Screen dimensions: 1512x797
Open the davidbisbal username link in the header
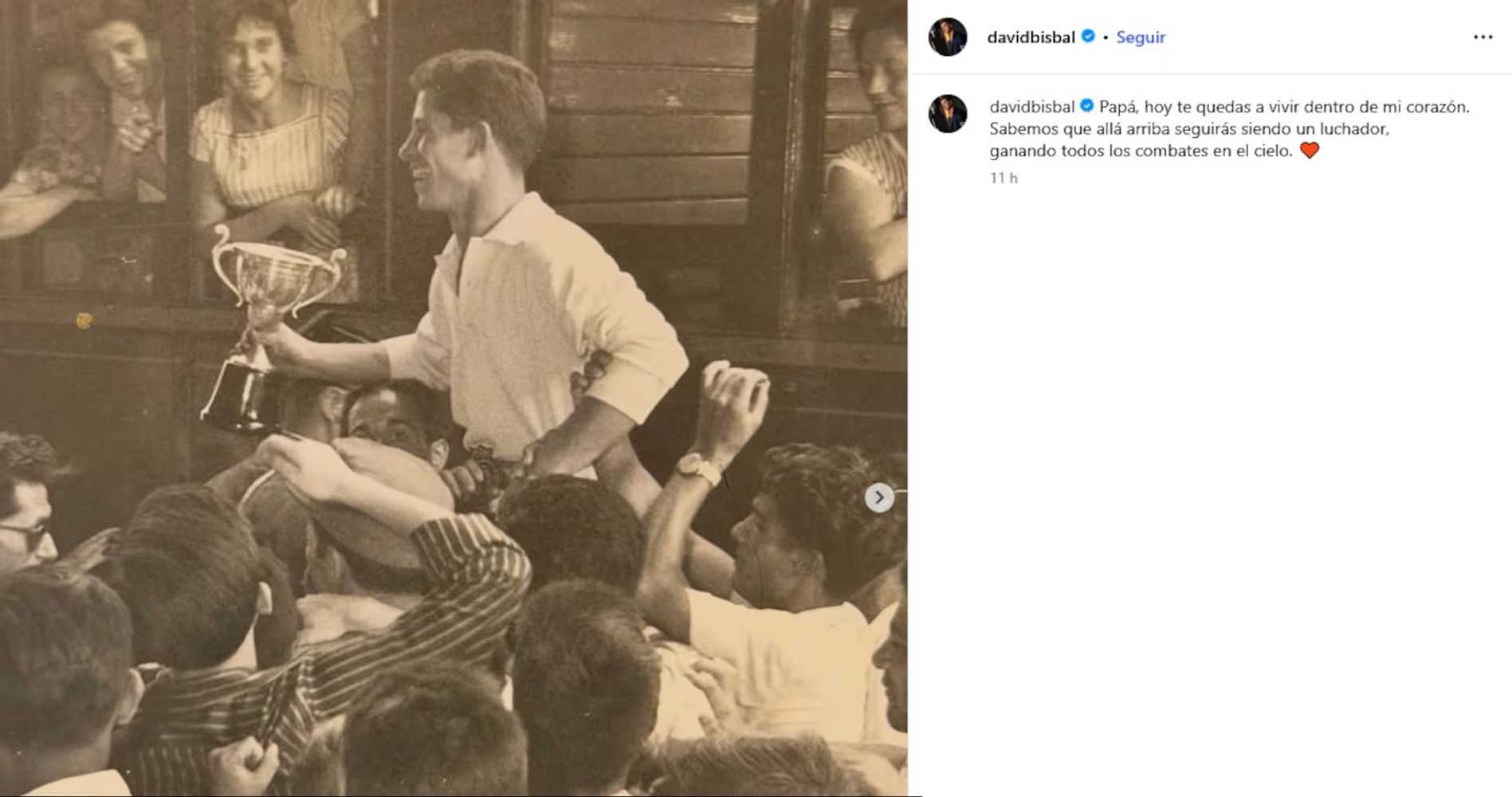tap(1031, 37)
